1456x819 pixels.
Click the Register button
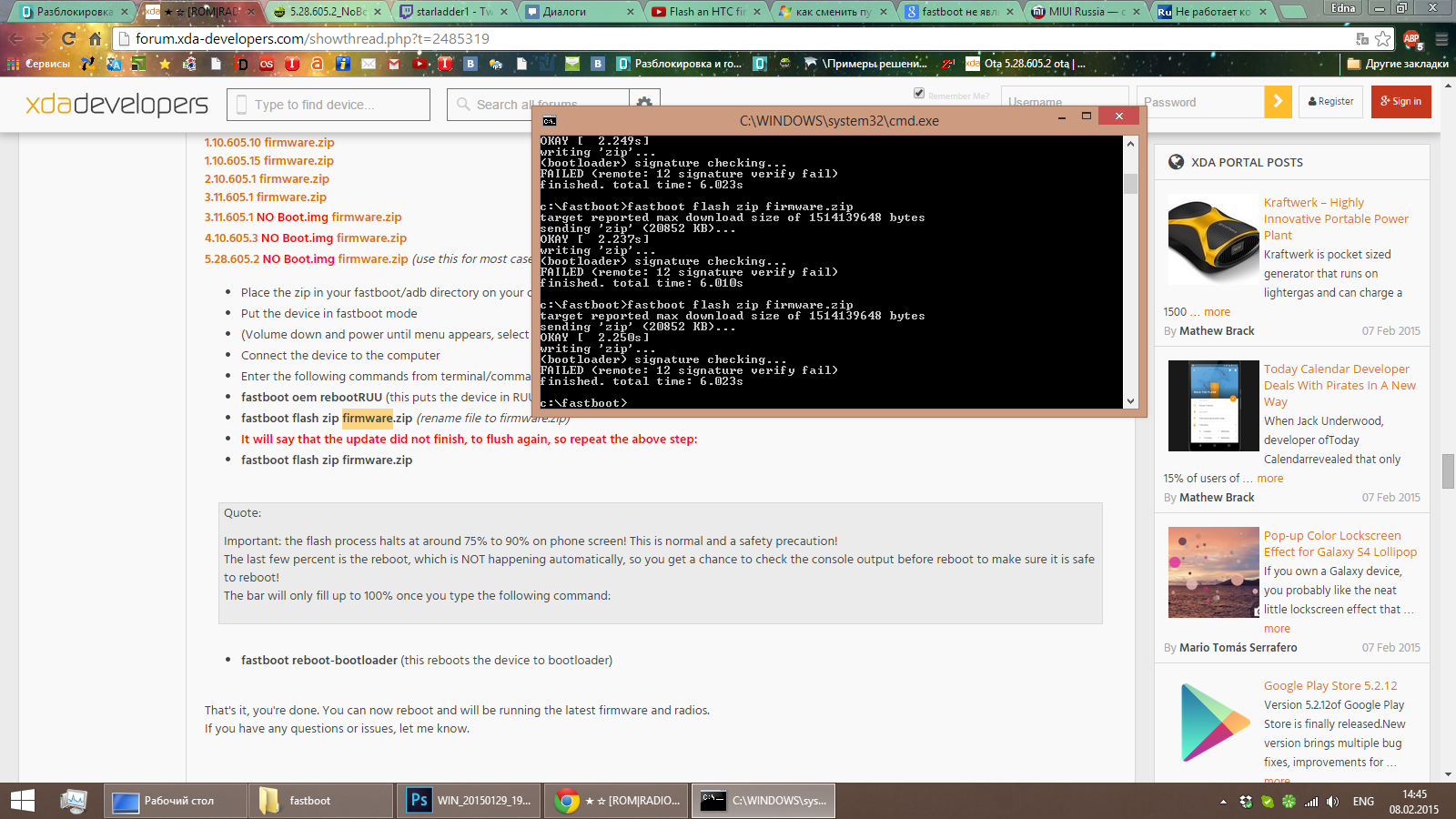click(x=1330, y=102)
